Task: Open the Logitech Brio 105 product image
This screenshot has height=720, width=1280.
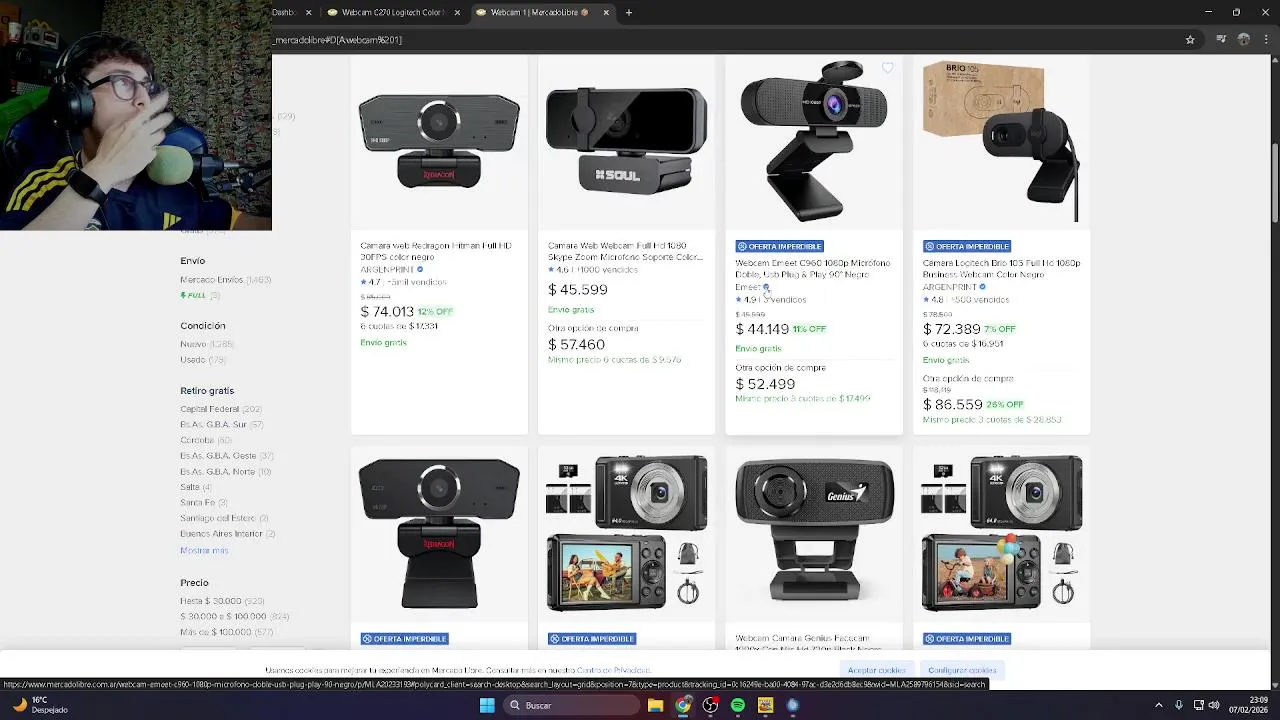Action: (1001, 141)
